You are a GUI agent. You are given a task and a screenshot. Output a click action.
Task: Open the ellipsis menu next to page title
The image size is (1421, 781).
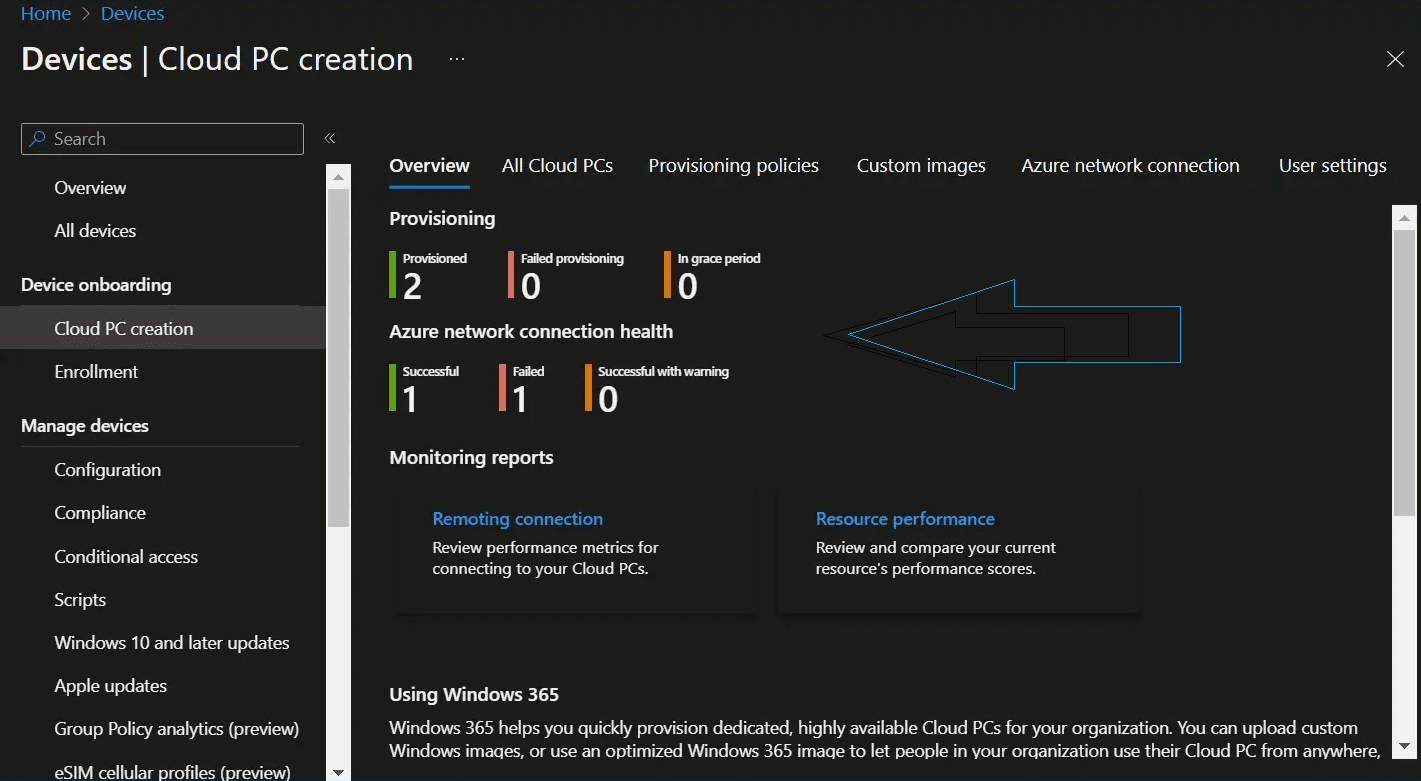coord(456,58)
